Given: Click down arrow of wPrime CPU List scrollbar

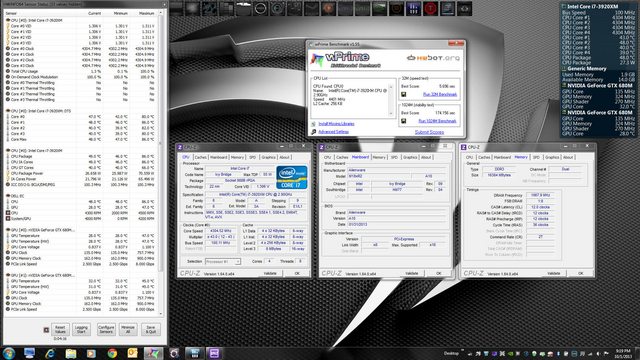Looking at the screenshot, I should coord(391,113).
